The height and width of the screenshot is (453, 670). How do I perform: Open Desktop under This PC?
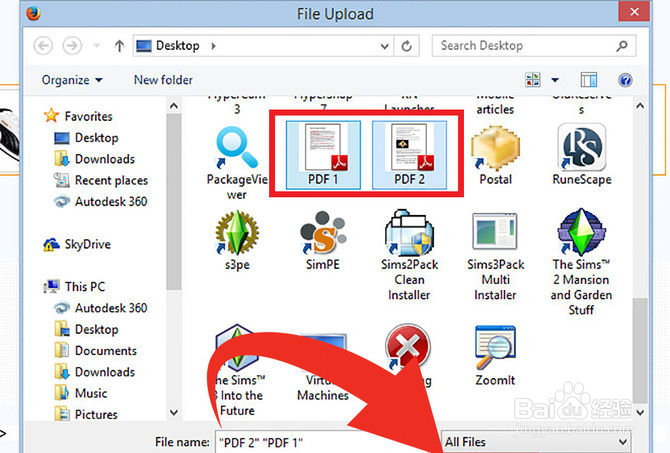point(86,329)
